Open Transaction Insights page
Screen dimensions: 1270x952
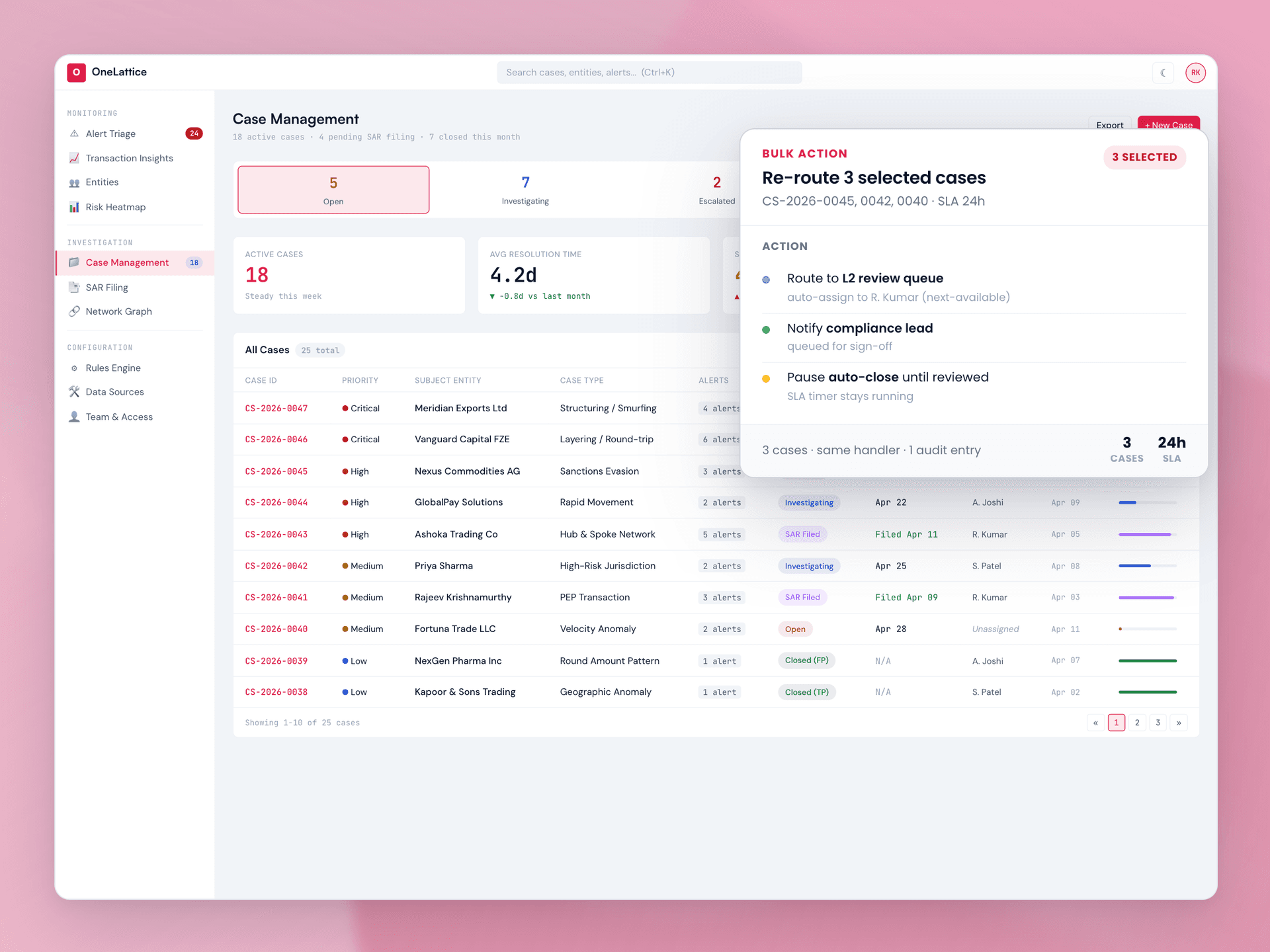[135, 158]
